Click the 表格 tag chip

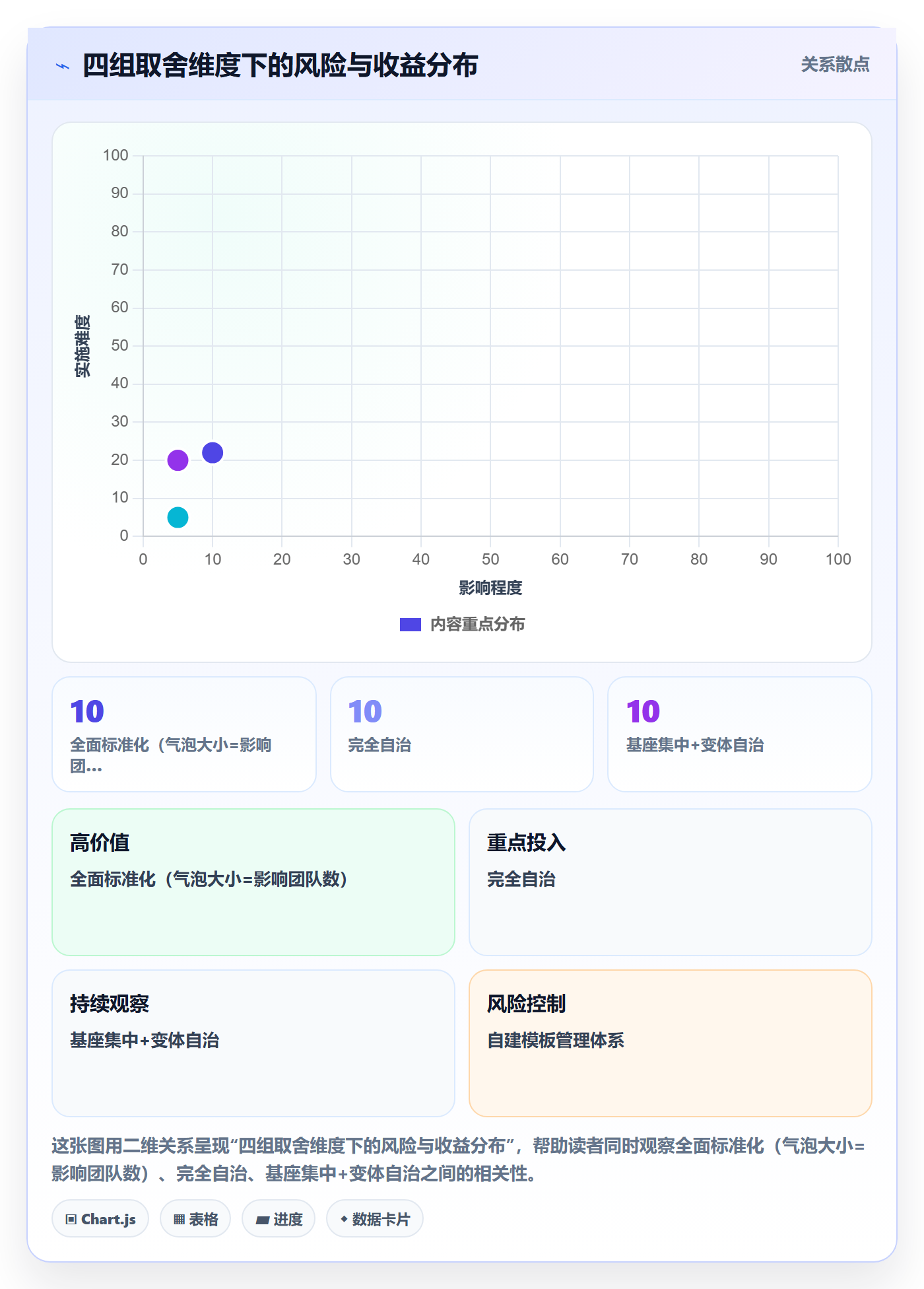pyautogui.click(x=195, y=1219)
